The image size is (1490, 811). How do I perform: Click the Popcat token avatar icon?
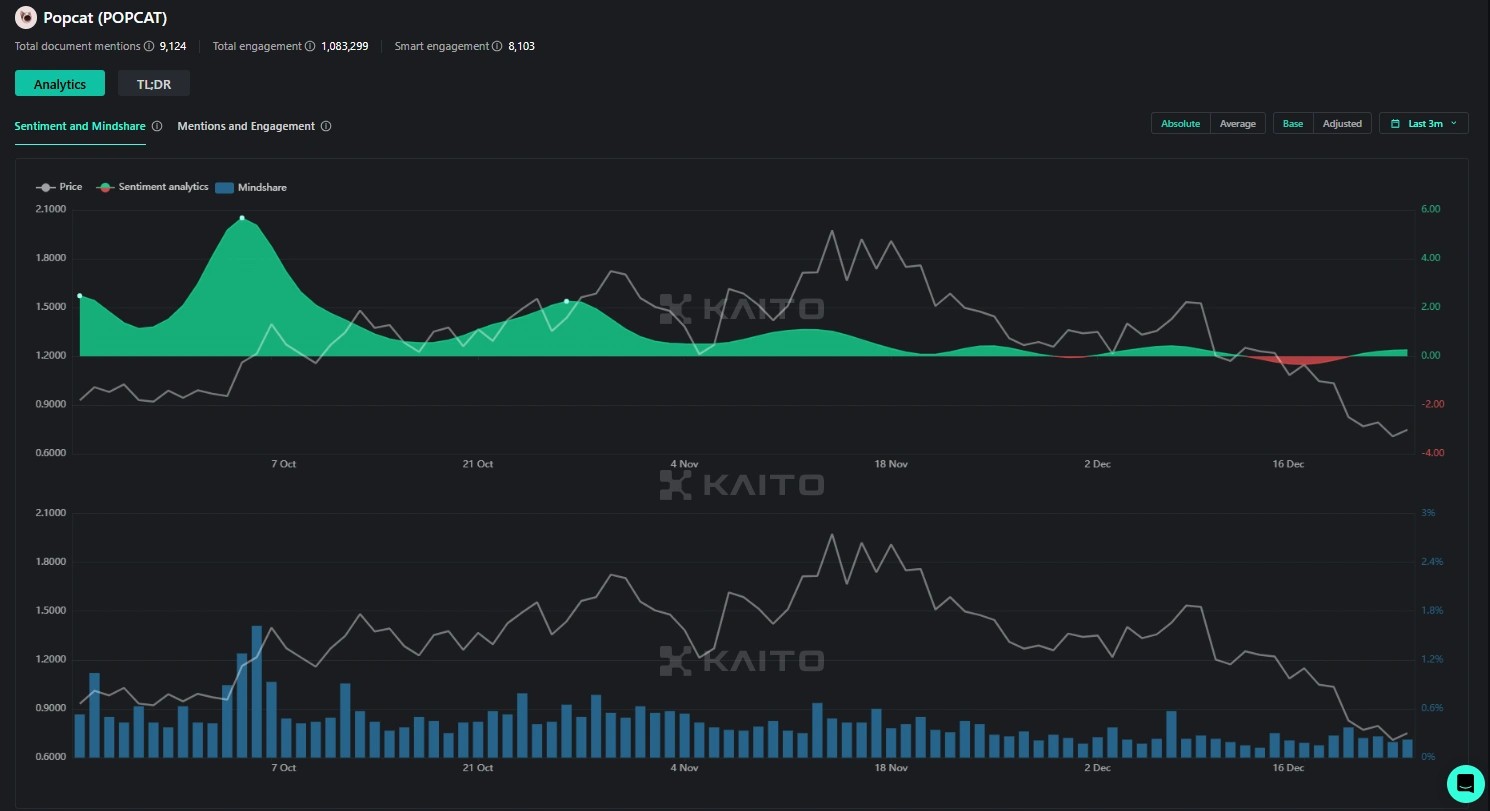click(x=26, y=17)
